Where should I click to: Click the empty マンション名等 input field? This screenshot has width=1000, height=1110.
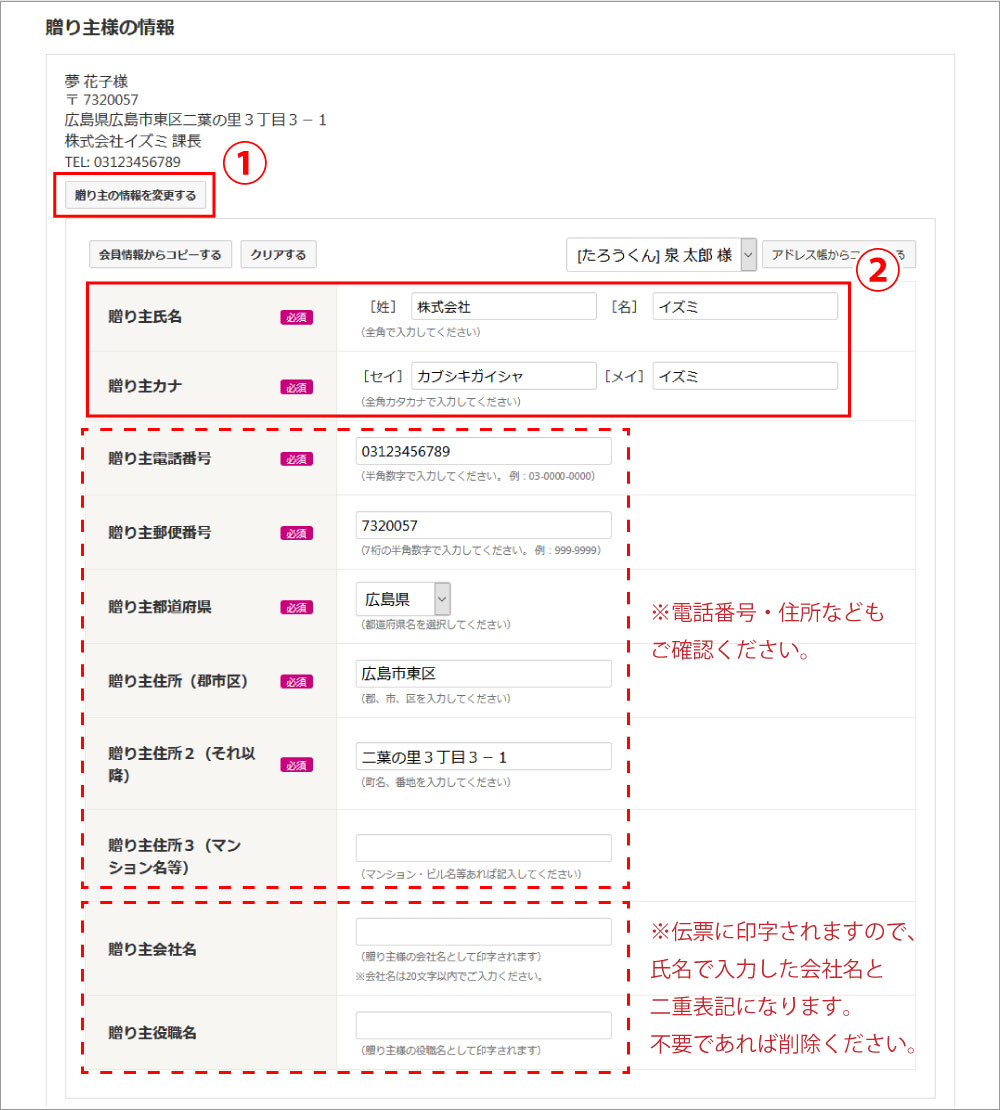pos(483,848)
